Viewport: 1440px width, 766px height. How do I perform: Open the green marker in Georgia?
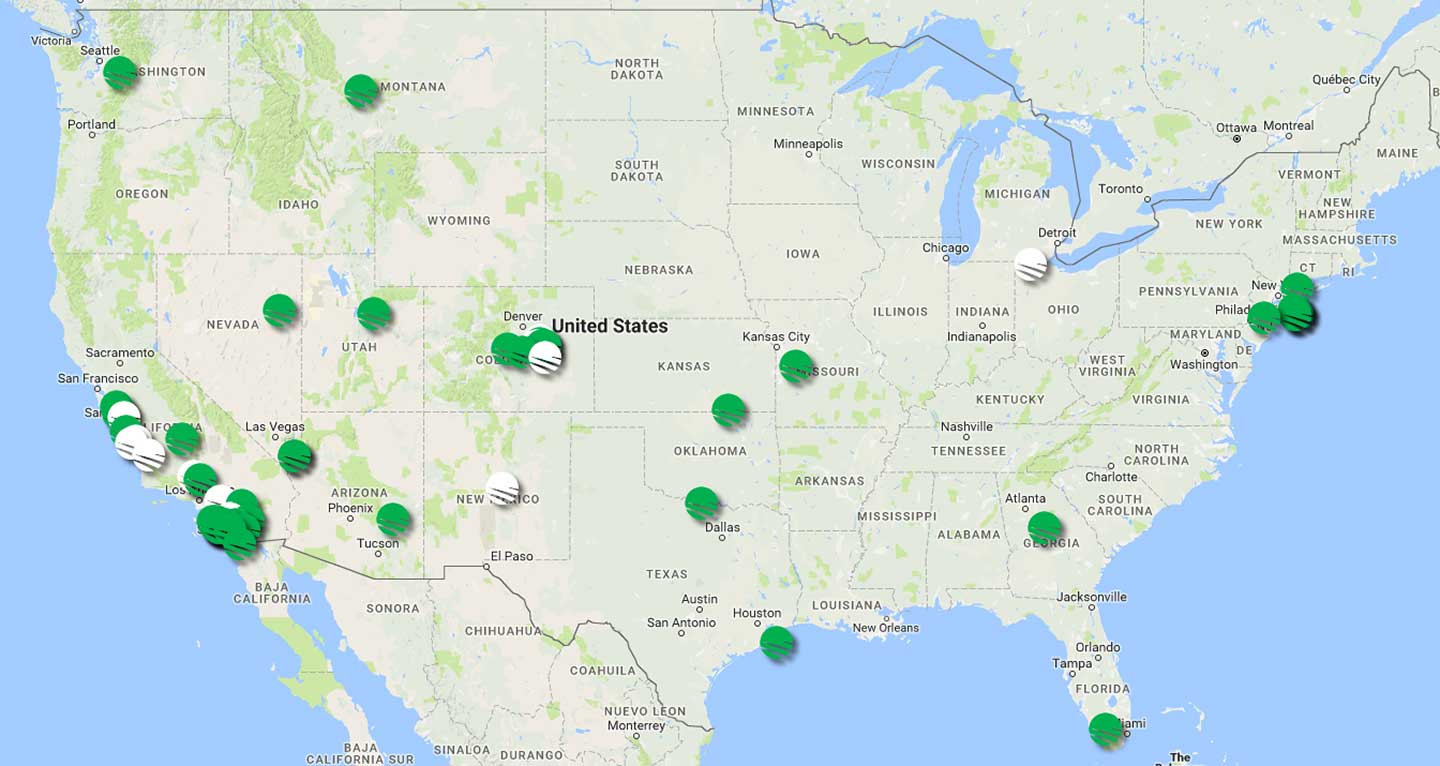pyautogui.click(x=1044, y=527)
